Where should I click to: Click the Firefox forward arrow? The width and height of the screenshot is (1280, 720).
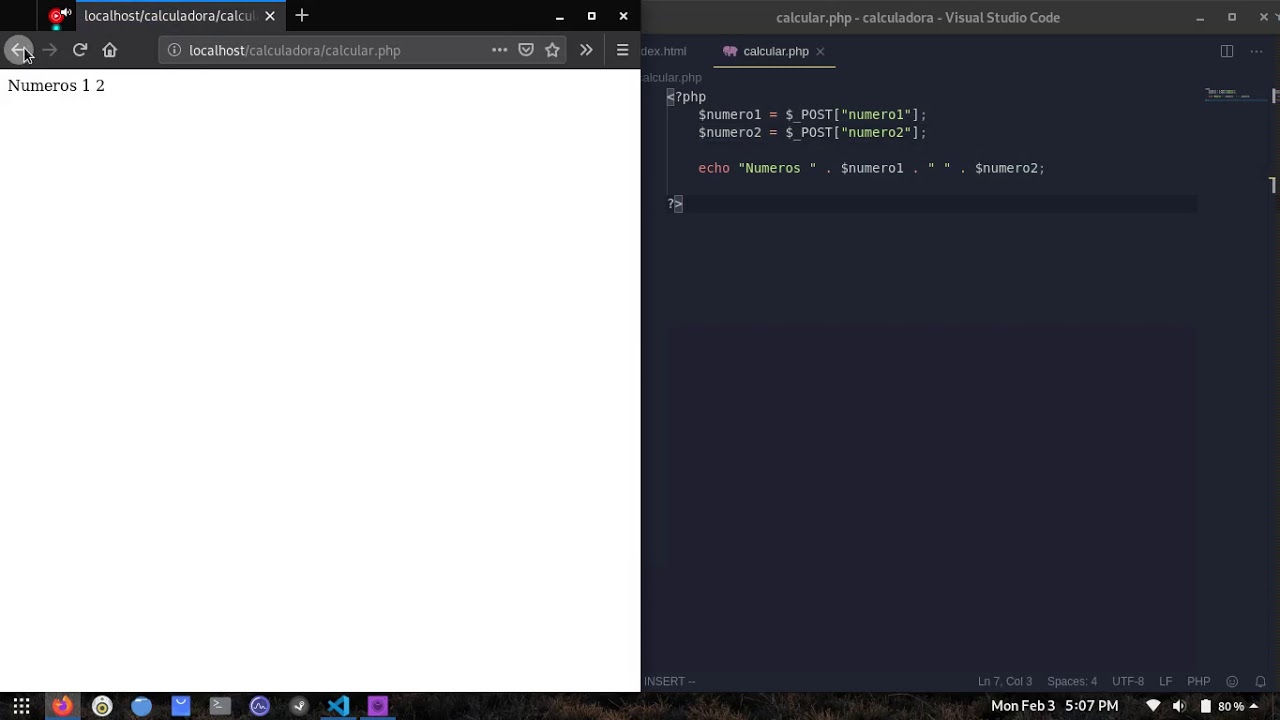49,50
